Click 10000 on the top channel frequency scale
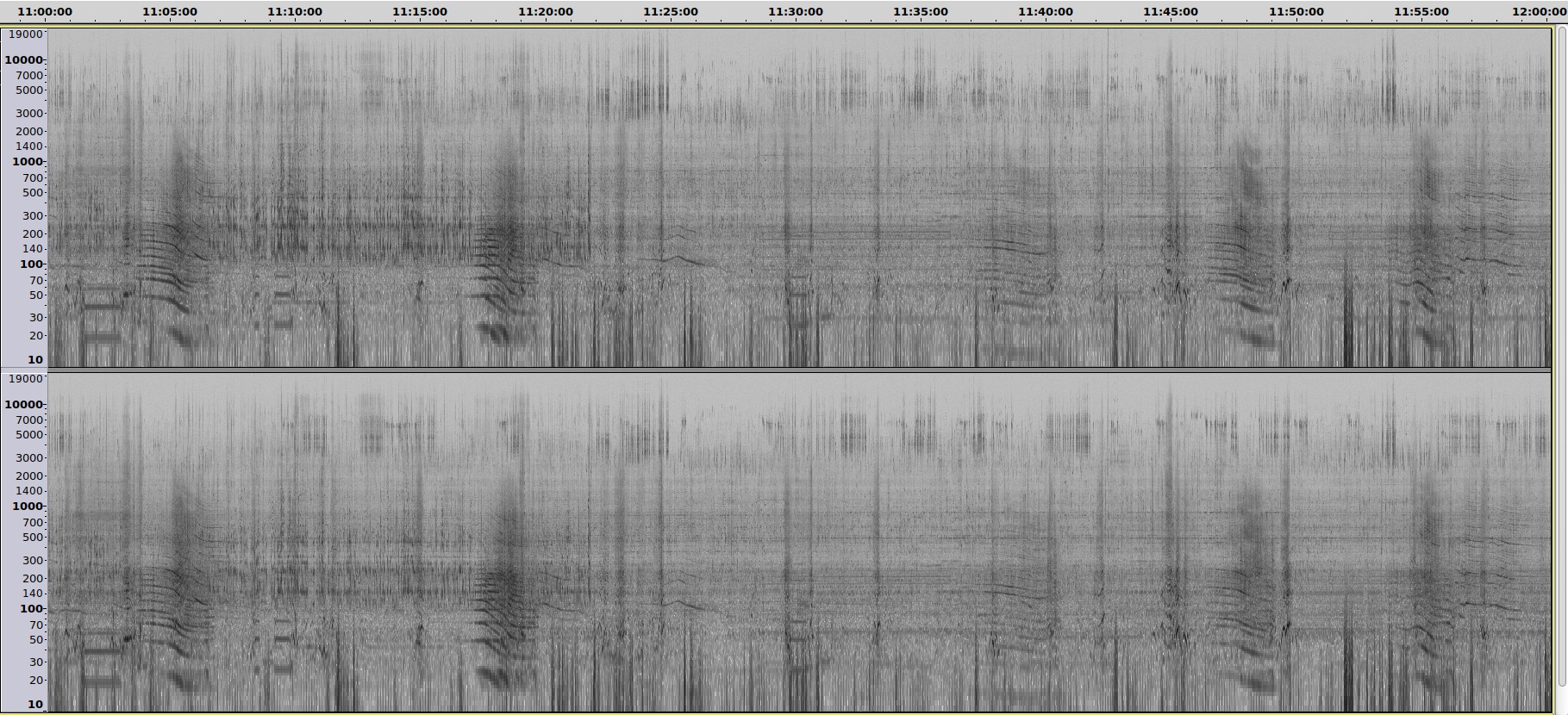The height and width of the screenshot is (715, 1568). coord(24,60)
